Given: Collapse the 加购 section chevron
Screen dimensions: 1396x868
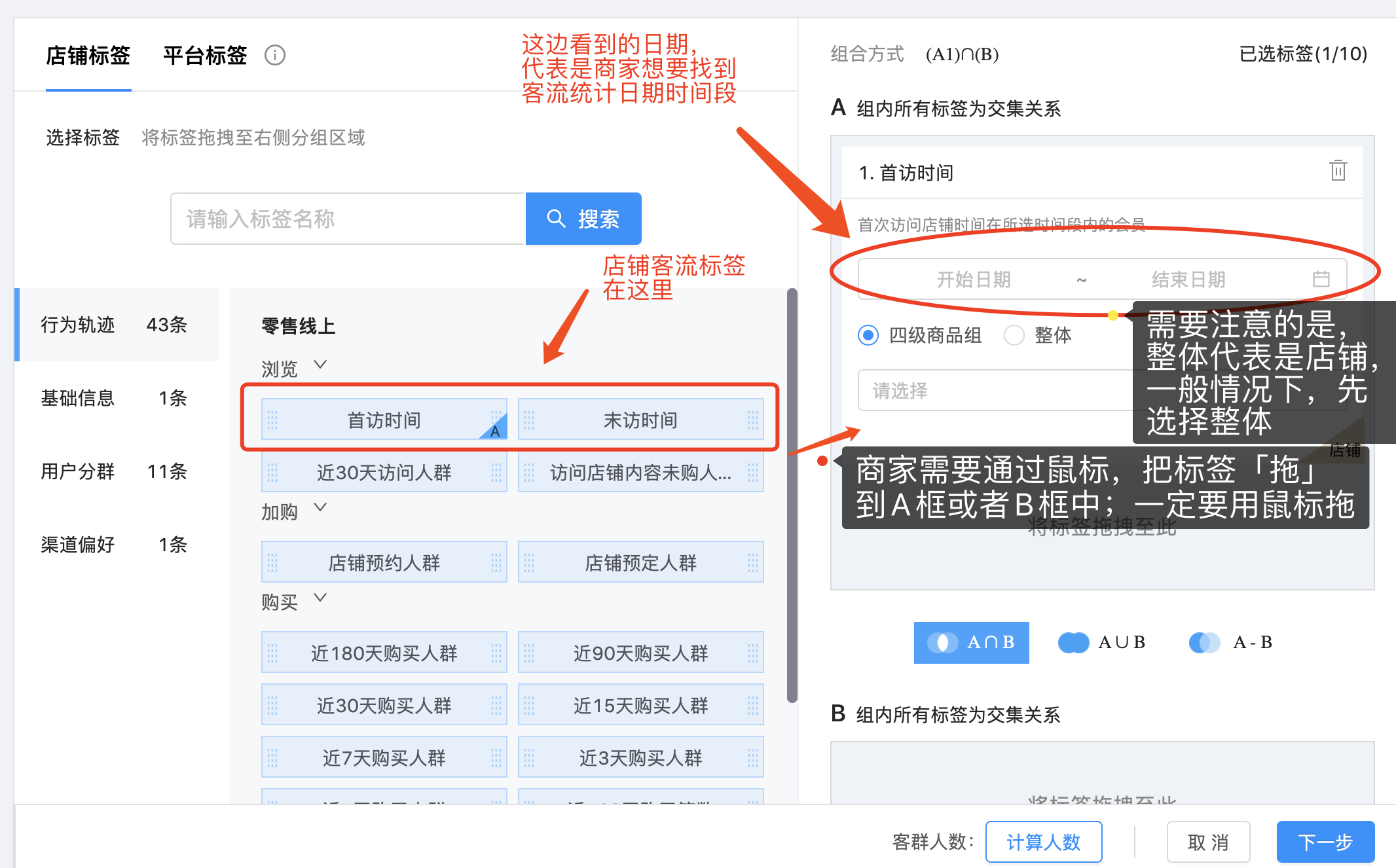Looking at the screenshot, I should pyautogui.click(x=320, y=507).
